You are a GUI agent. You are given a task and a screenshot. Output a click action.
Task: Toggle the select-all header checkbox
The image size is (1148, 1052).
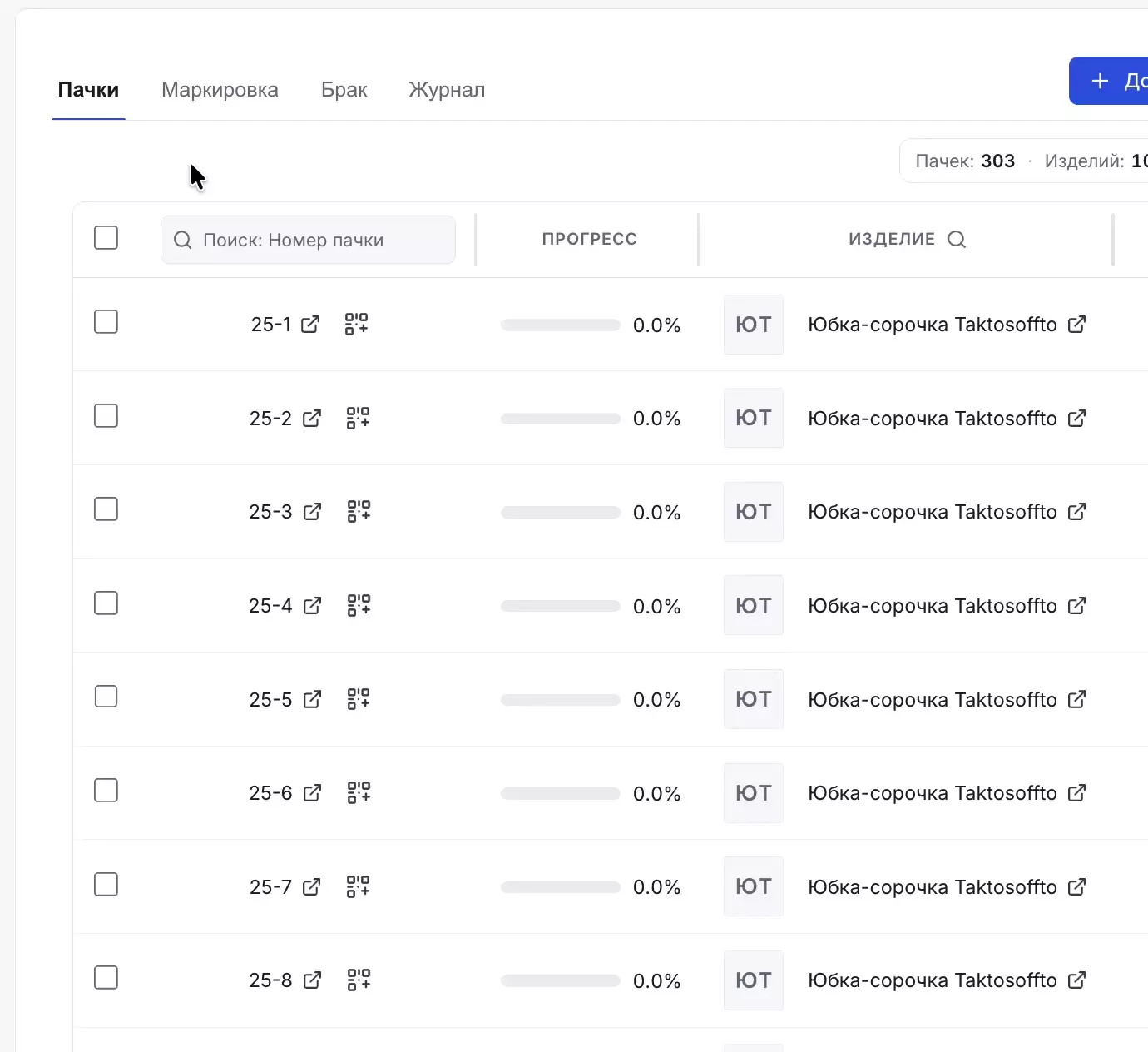click(106, 238)
